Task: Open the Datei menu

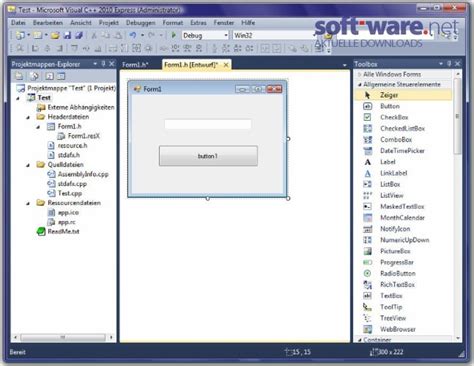Action: point(18,23)
